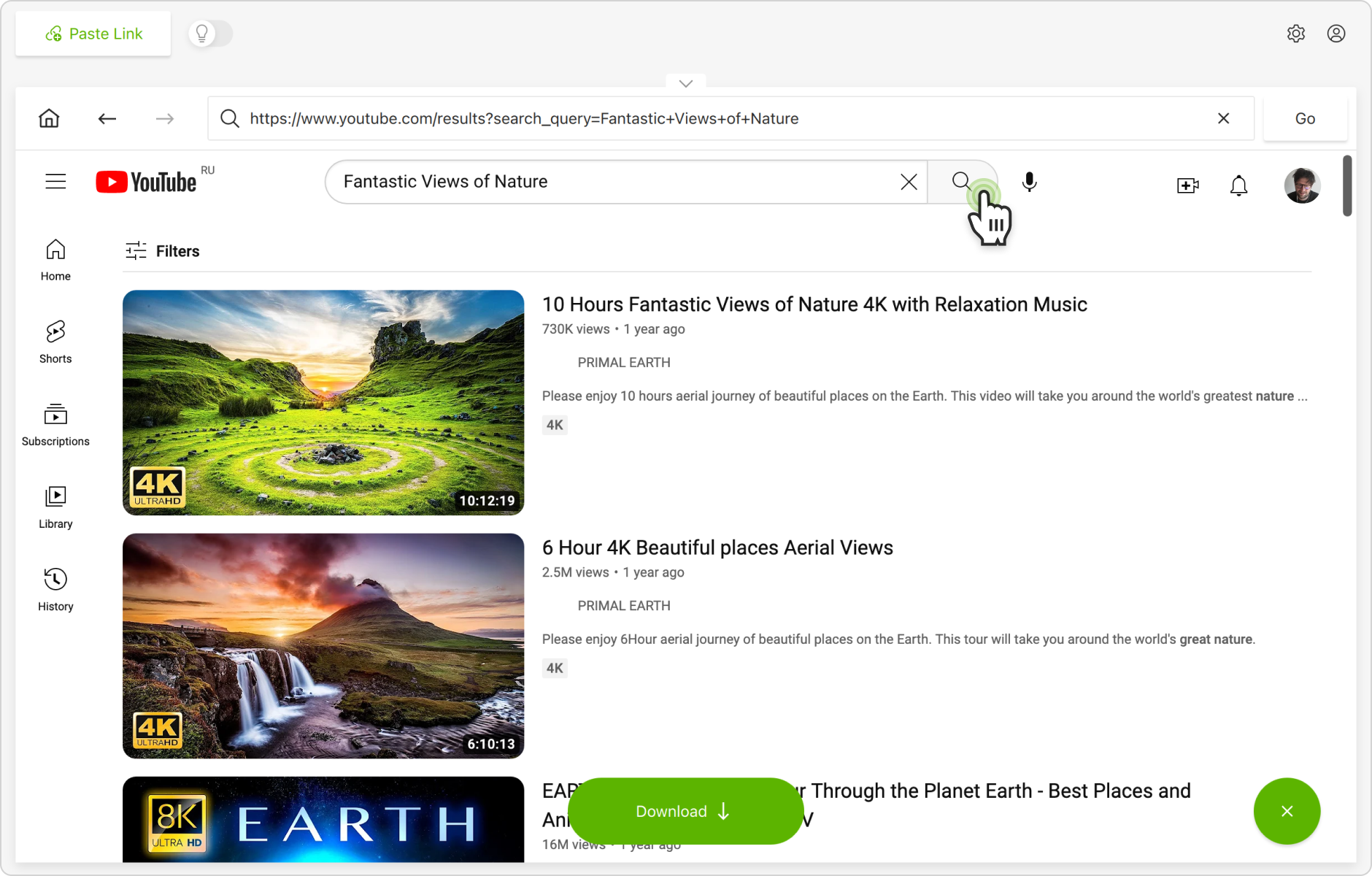Toggle the light bulb switch near Paste Link
The height and width of the screenshot is (876, 1372).
[202, 33]
